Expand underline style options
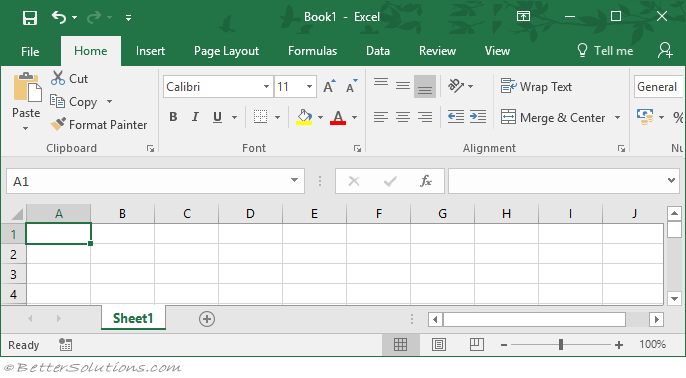The height and width of the screenshot is (378, 686). click(234, 117)
